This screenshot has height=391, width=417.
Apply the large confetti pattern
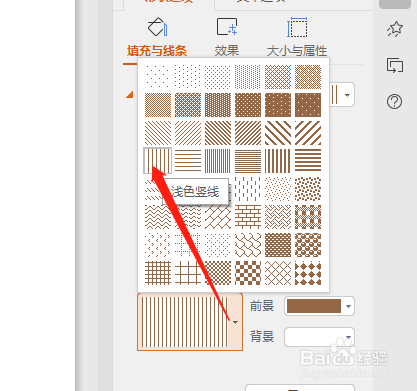[x=308, y=189]
